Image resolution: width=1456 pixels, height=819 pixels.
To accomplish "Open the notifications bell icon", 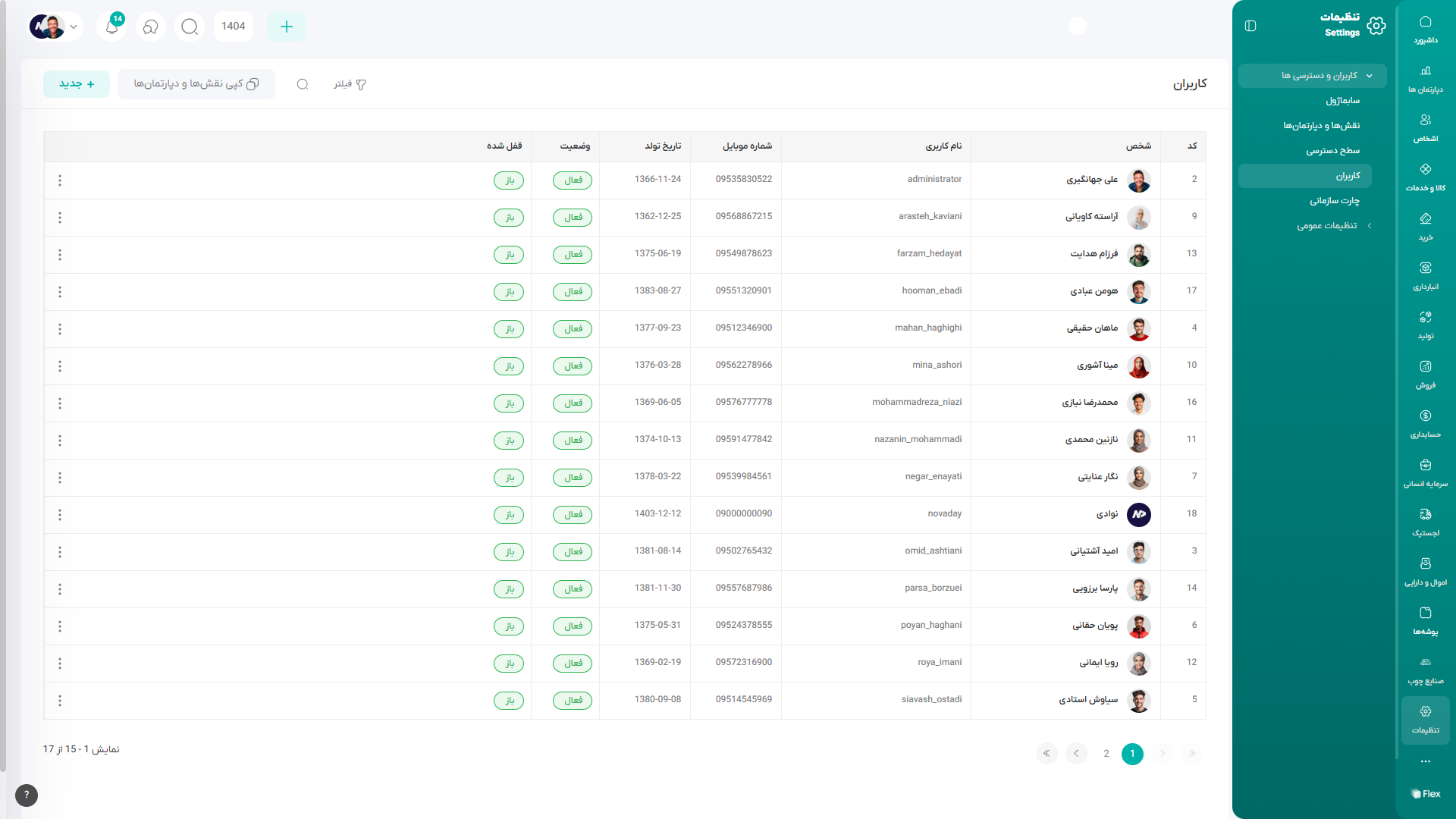I will click(111, 27).
